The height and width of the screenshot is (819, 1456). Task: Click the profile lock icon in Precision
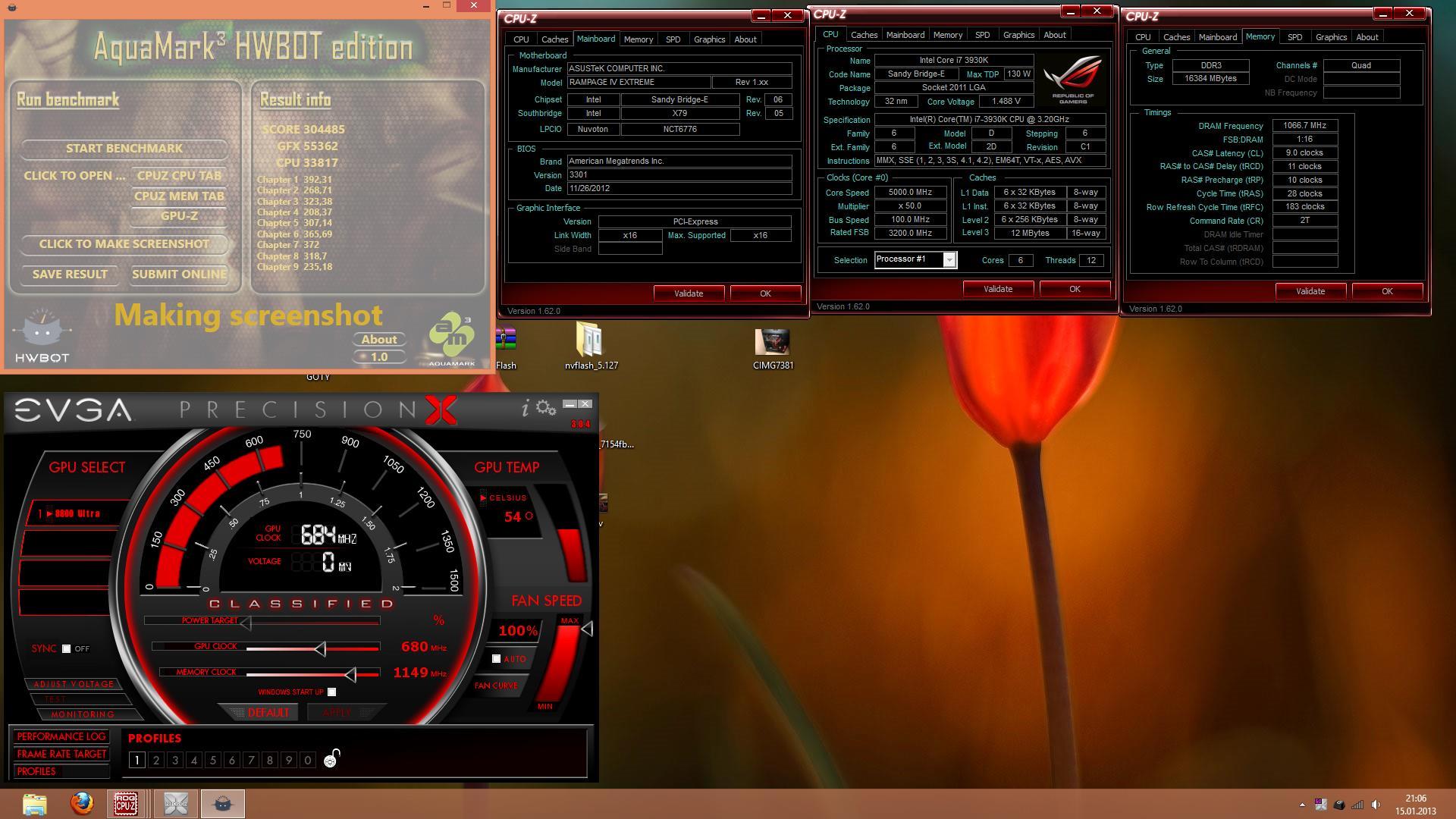(x=331, y=758)
